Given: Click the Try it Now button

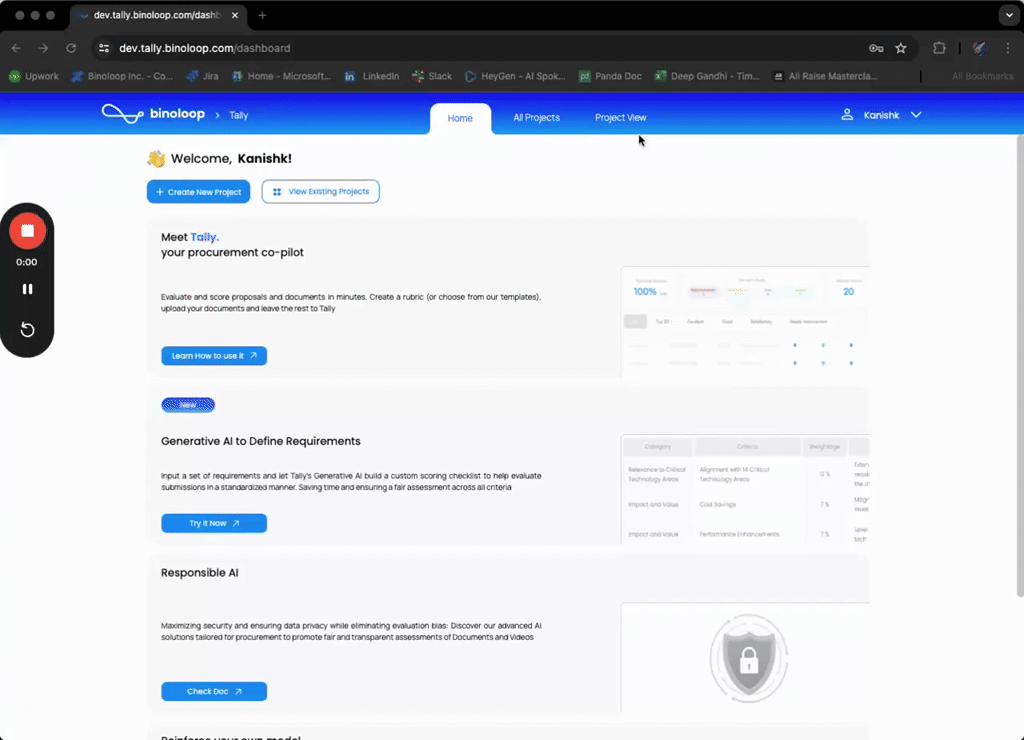Looking at the screenshot, I should [x=214, y=523].
